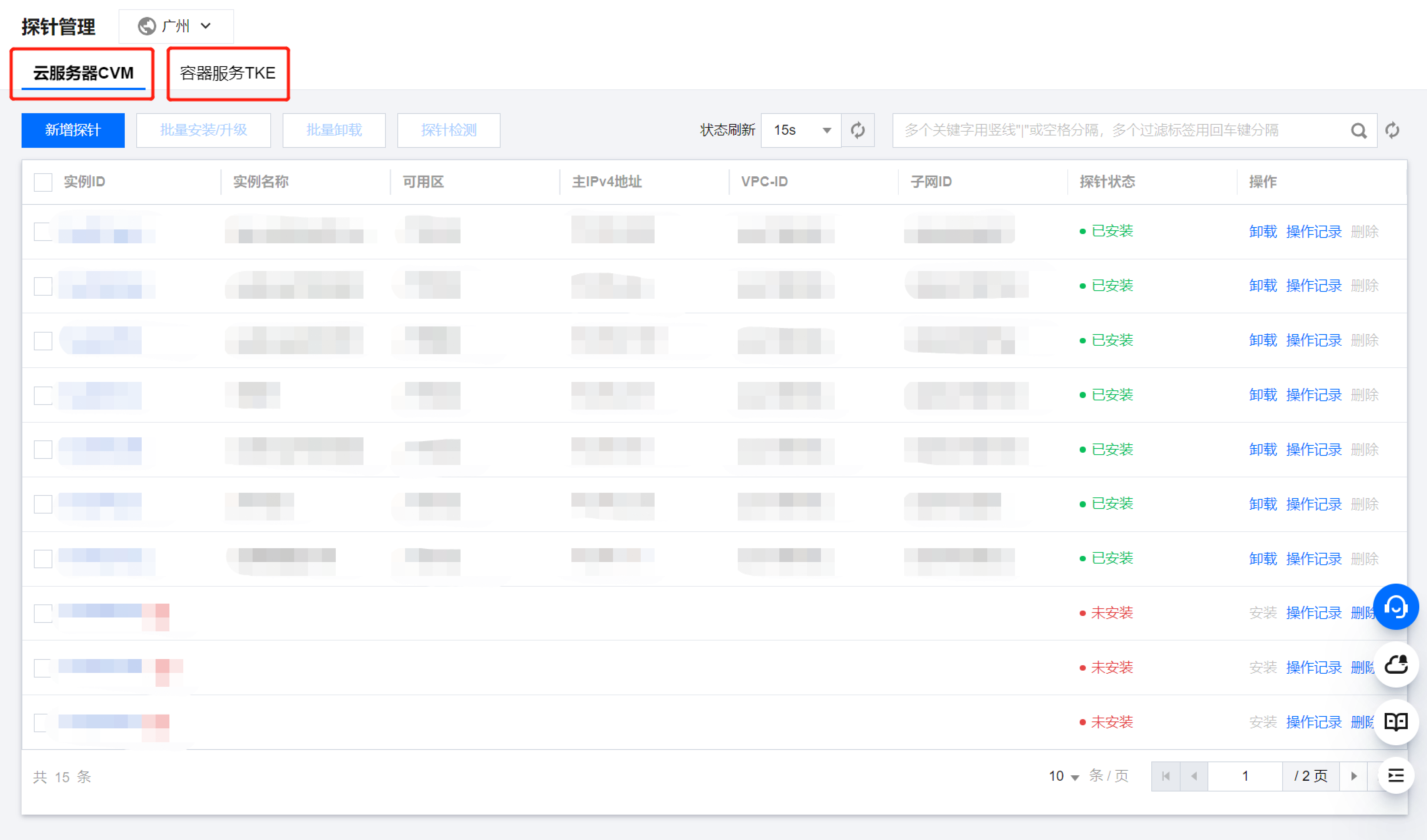Switch to 容器服务TKE tab
The width and height of the screenshot is (1427, 840).
tap(228, 73)
